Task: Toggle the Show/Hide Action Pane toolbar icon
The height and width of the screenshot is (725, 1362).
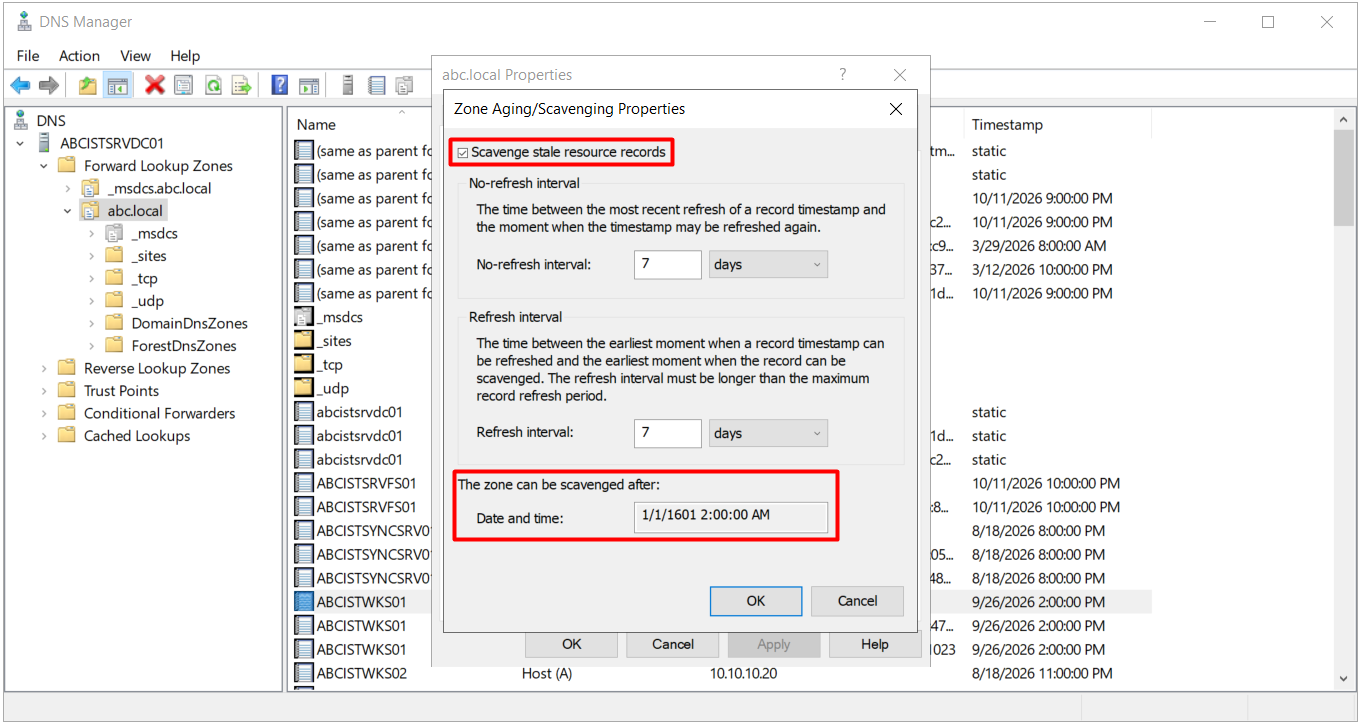Action: [309, 85]
